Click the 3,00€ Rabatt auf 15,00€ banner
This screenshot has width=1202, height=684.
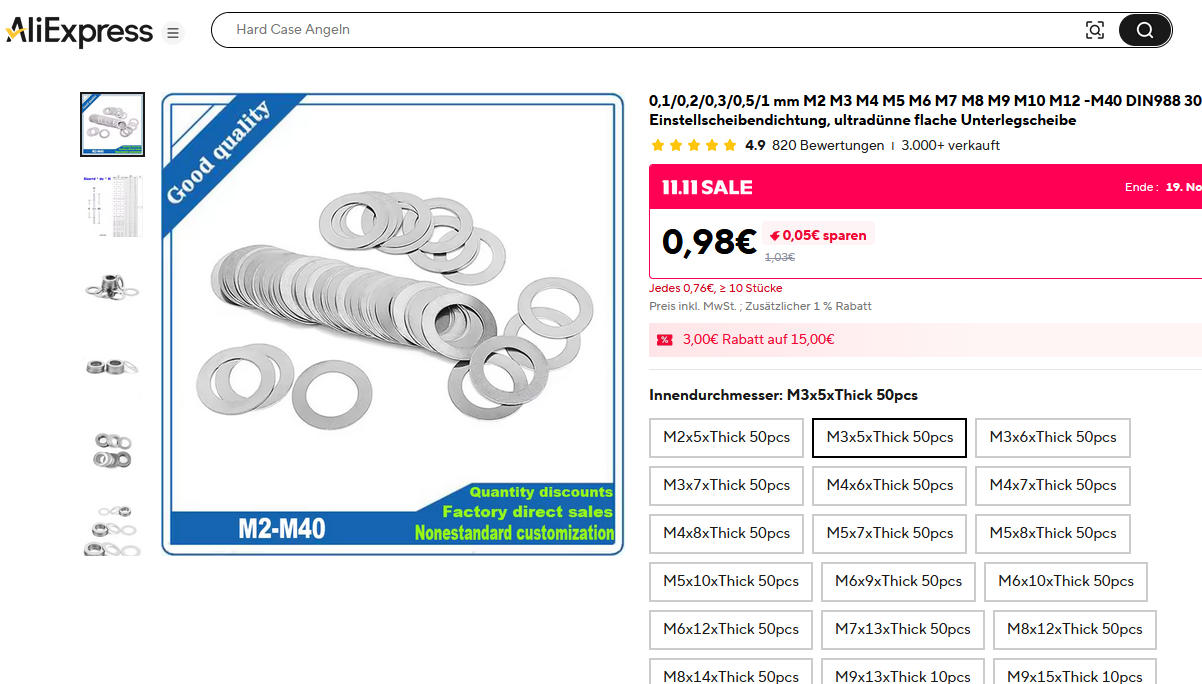[925, 340]
